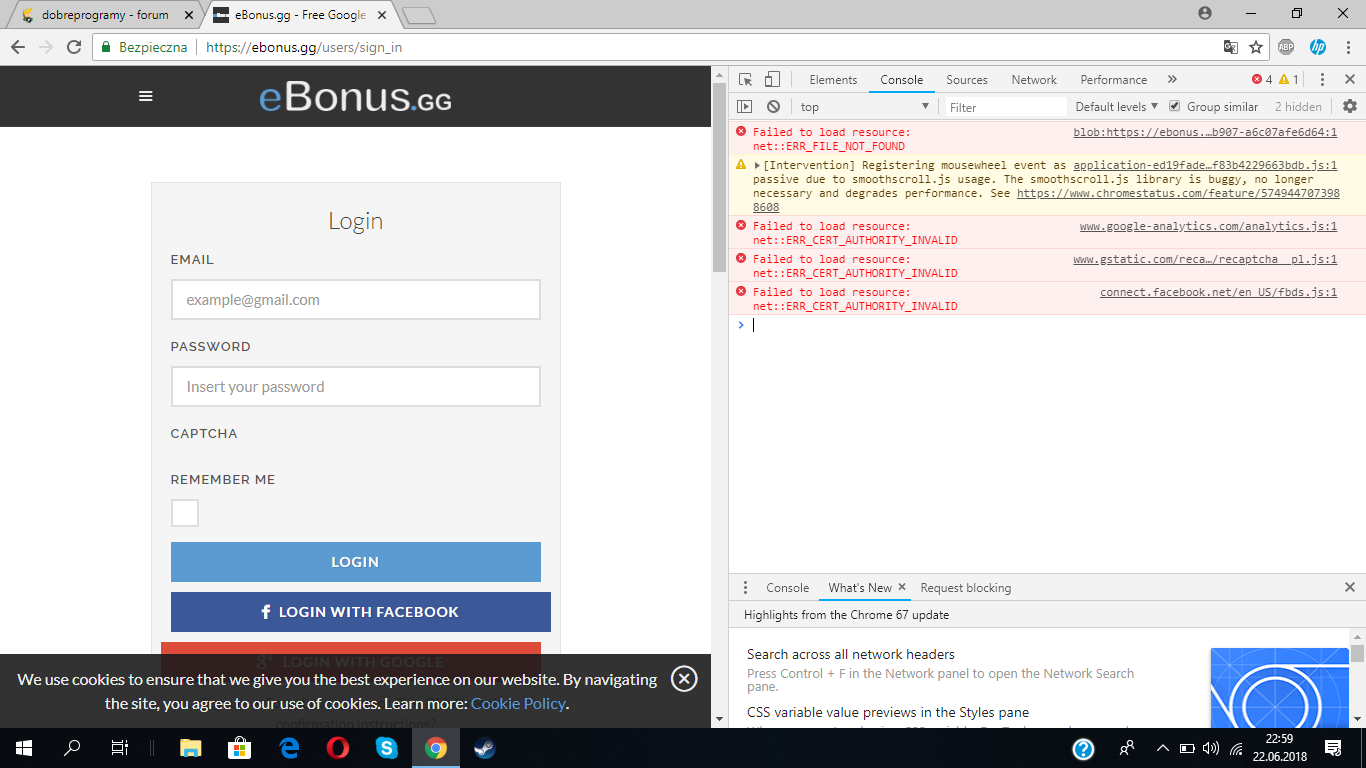This screenshot has height=768, width=1366.
Task: Focus the Password input field
Action: (356, 387)
